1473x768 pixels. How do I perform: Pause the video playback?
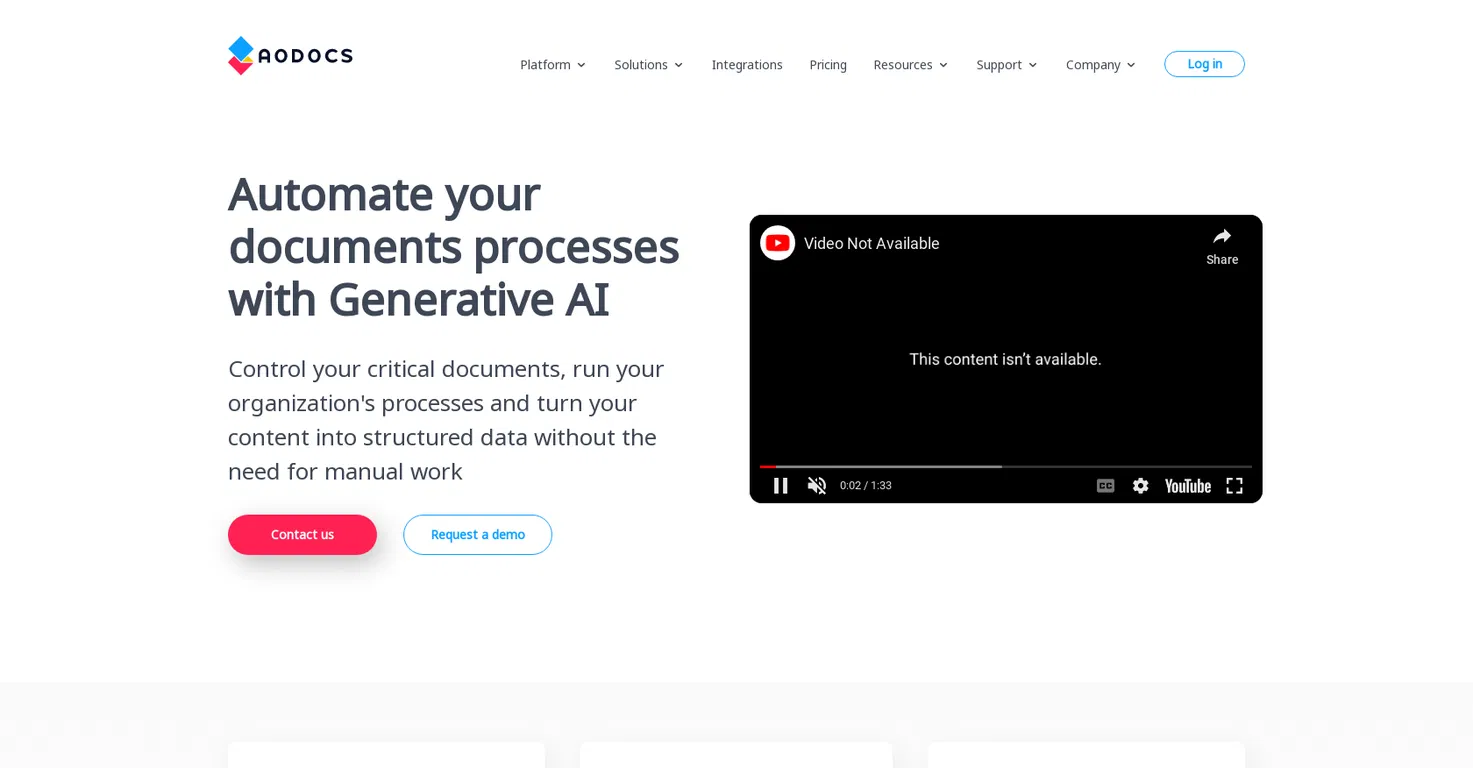781,485
